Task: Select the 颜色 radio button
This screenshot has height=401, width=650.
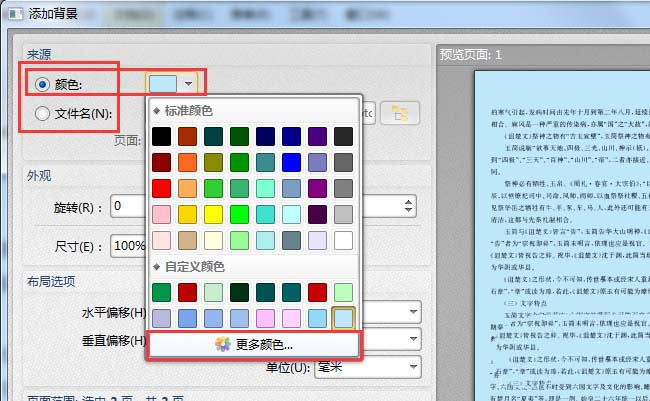Action: [x=43, y=84]
